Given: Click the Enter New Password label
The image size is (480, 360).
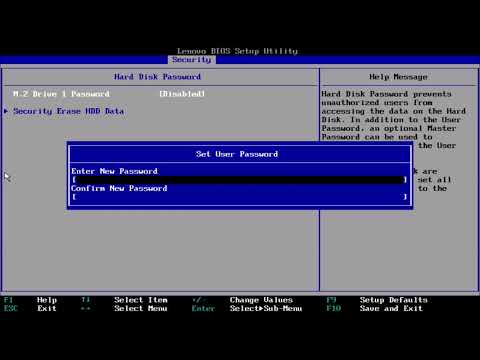Looking at the screenshot, I should [x=114, y=171].
